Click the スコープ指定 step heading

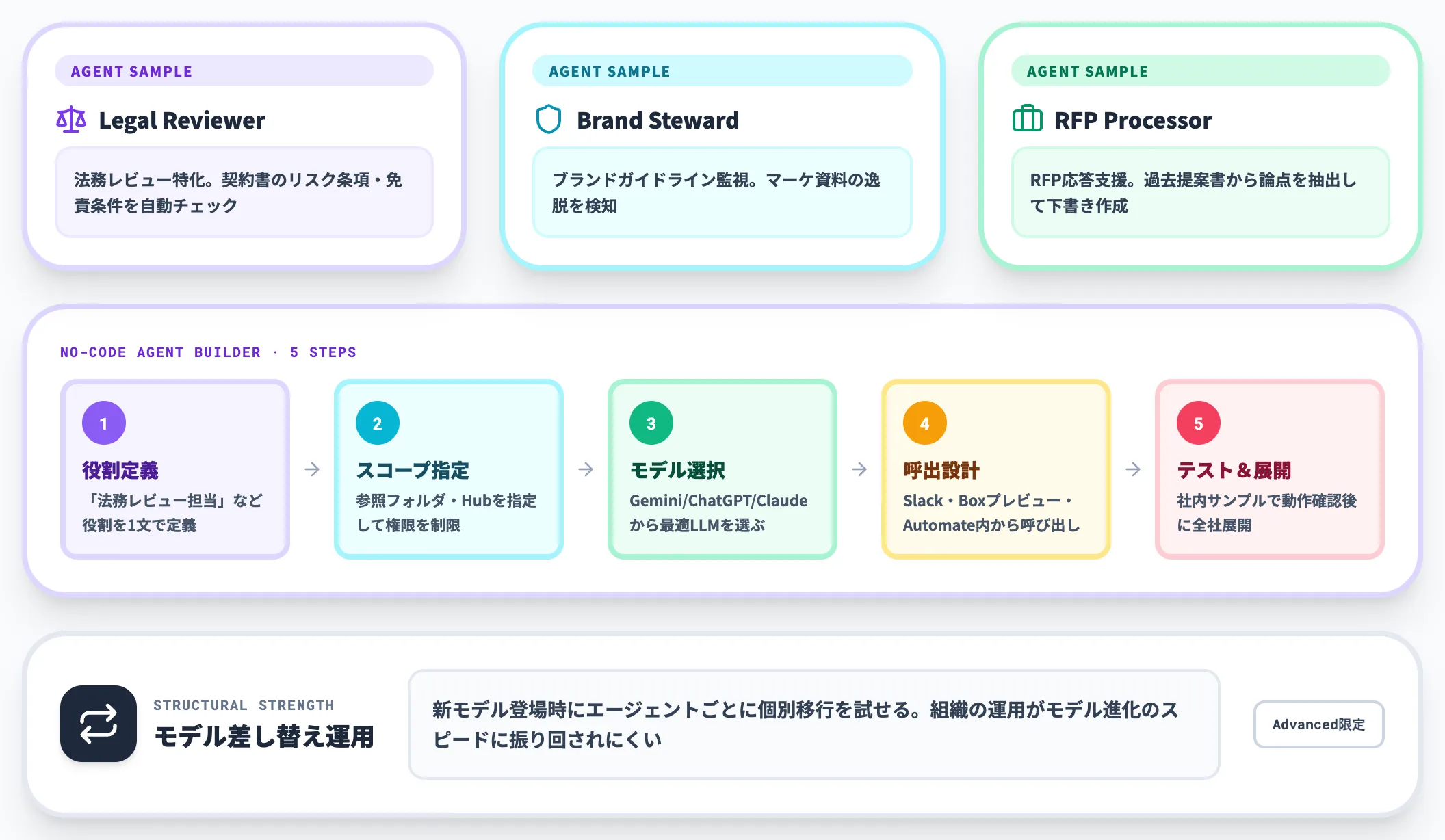pyautogui.click(x=413, y=470)
